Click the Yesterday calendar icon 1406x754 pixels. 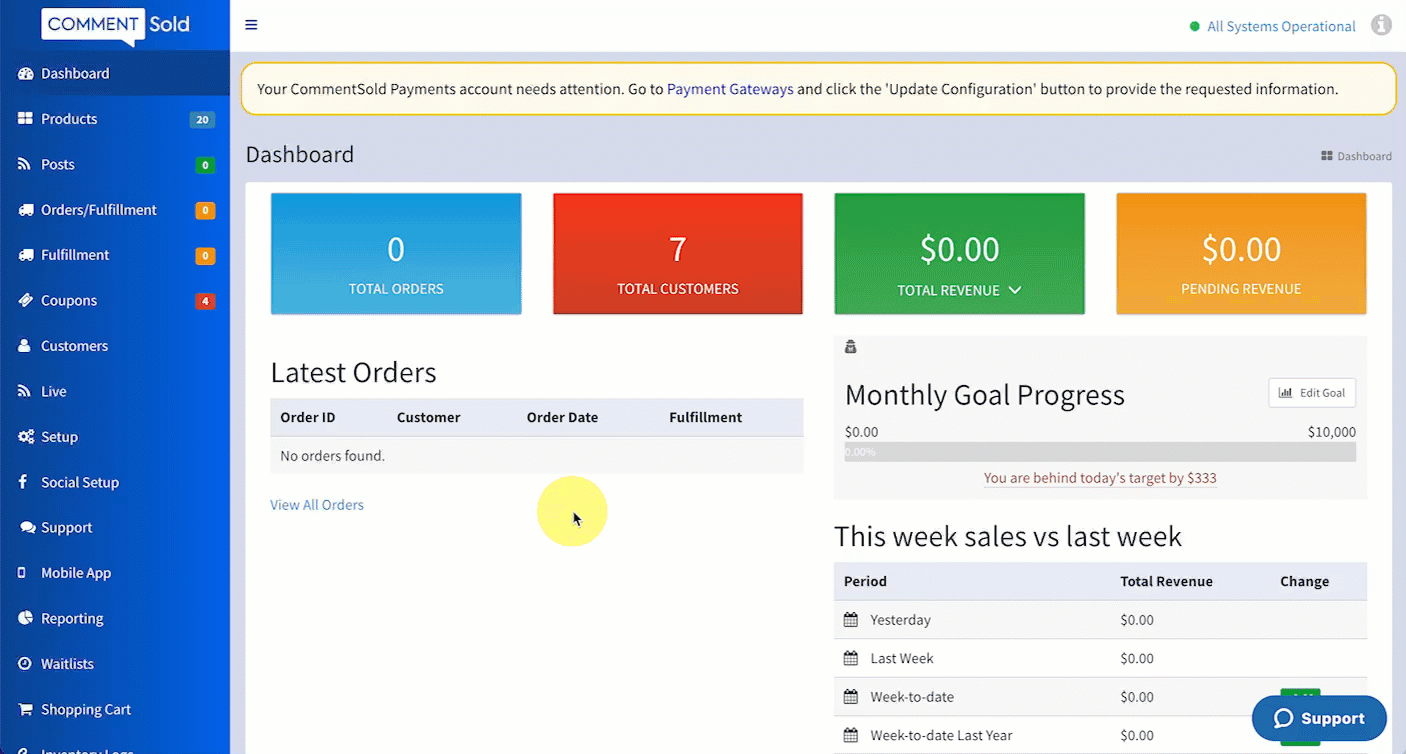[851, 620]
